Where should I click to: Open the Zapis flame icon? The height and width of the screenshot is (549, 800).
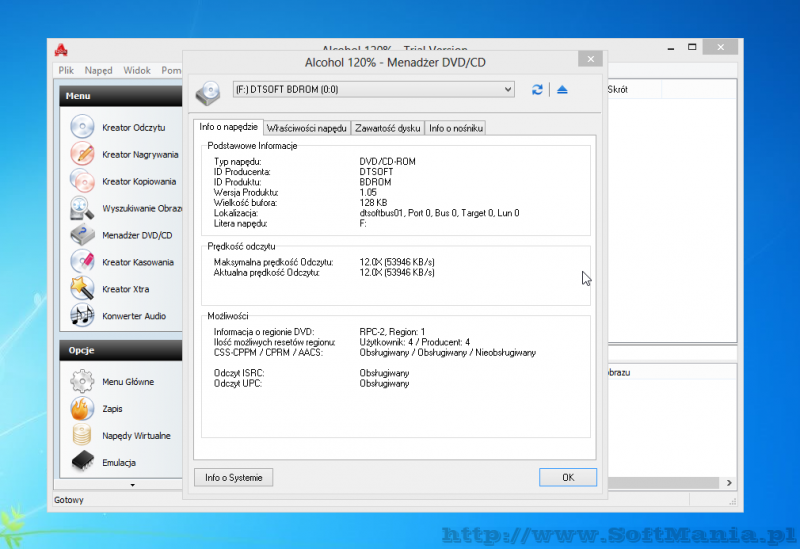(82, 408)
